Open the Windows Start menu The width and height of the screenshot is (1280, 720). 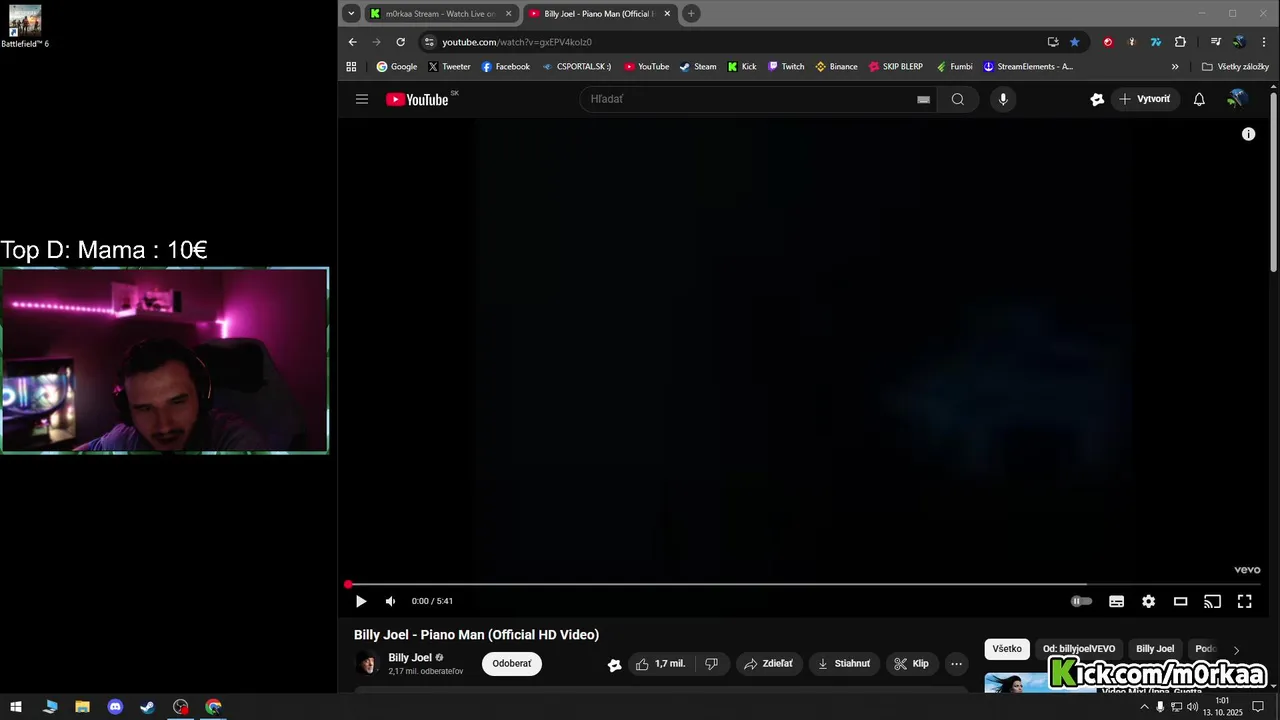[16, 707]
